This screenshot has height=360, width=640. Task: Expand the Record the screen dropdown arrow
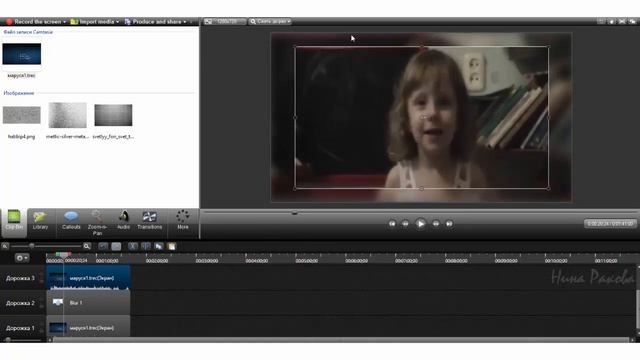pyautogui.click(x=64, y=22)
